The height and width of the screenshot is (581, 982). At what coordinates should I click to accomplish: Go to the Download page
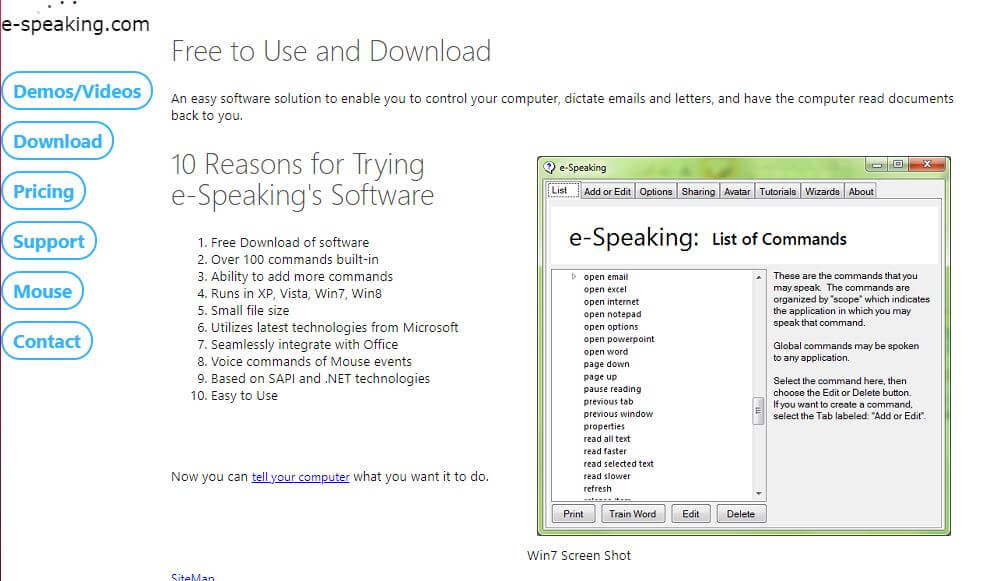coord(58,141)
